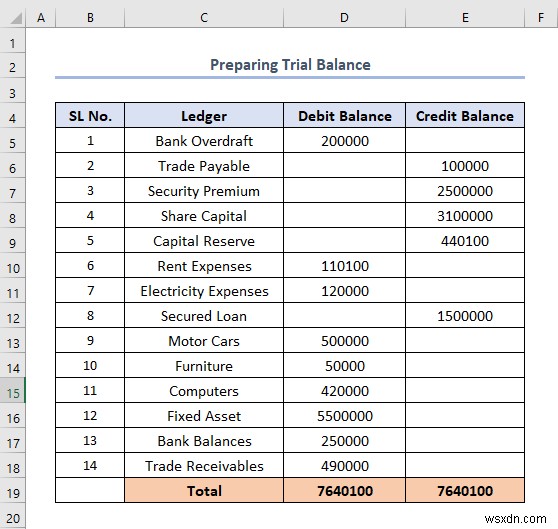Select the credit total 7640100 under Credit Balance
Viewport: 558px width, 529px height.
pos(465,491)
